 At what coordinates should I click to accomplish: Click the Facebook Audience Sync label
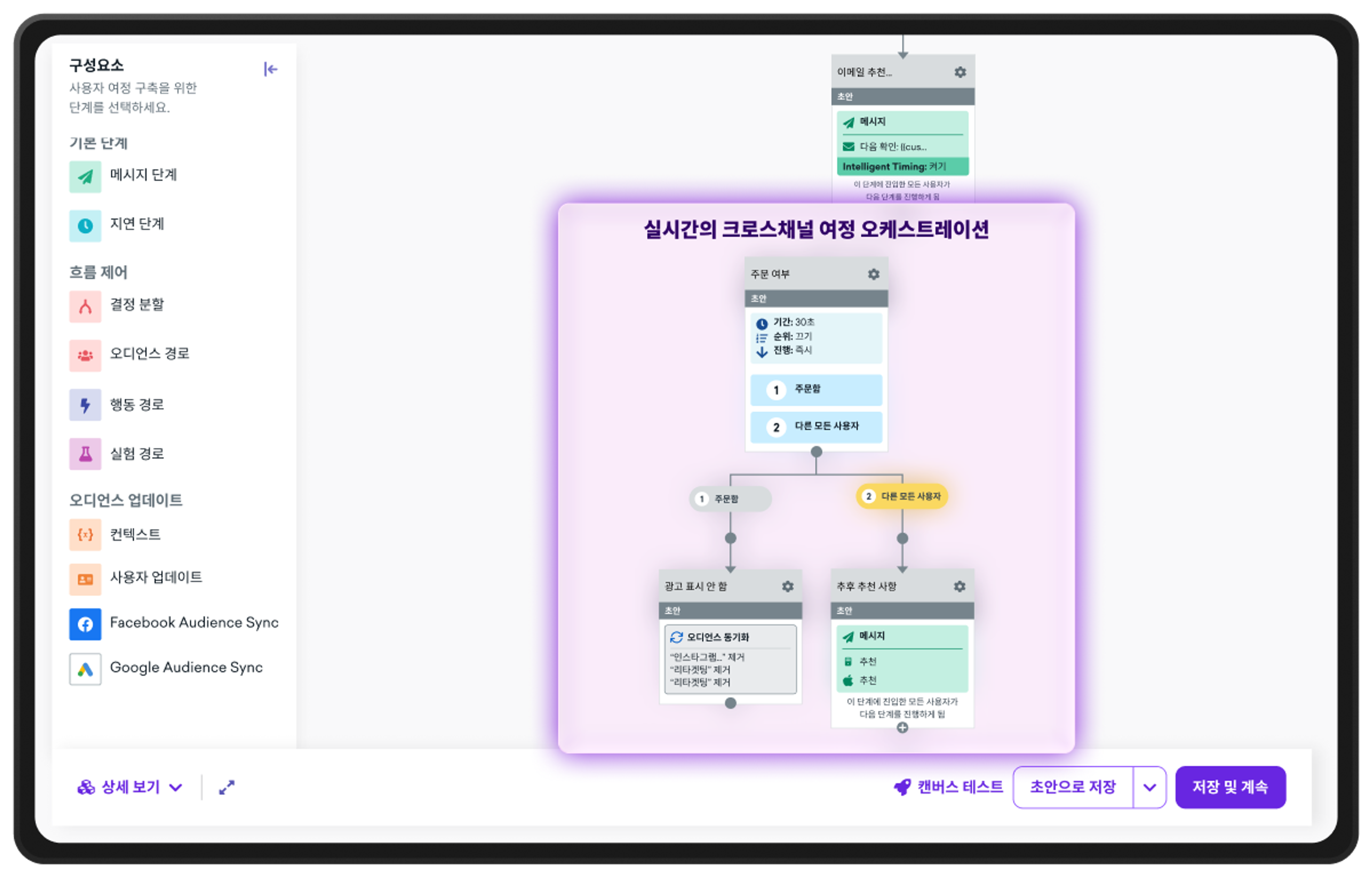194,622
